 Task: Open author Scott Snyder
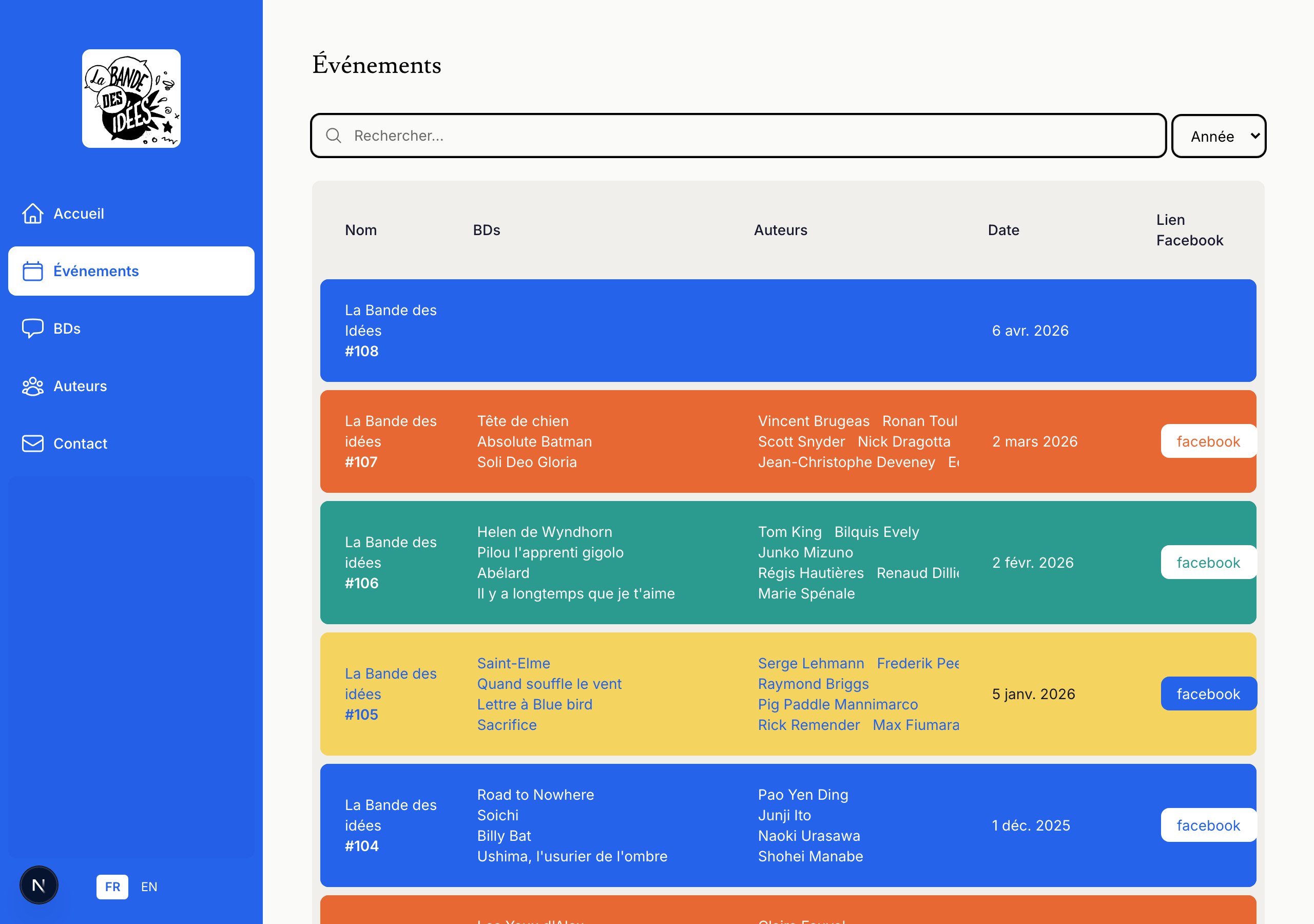point(801,441)
